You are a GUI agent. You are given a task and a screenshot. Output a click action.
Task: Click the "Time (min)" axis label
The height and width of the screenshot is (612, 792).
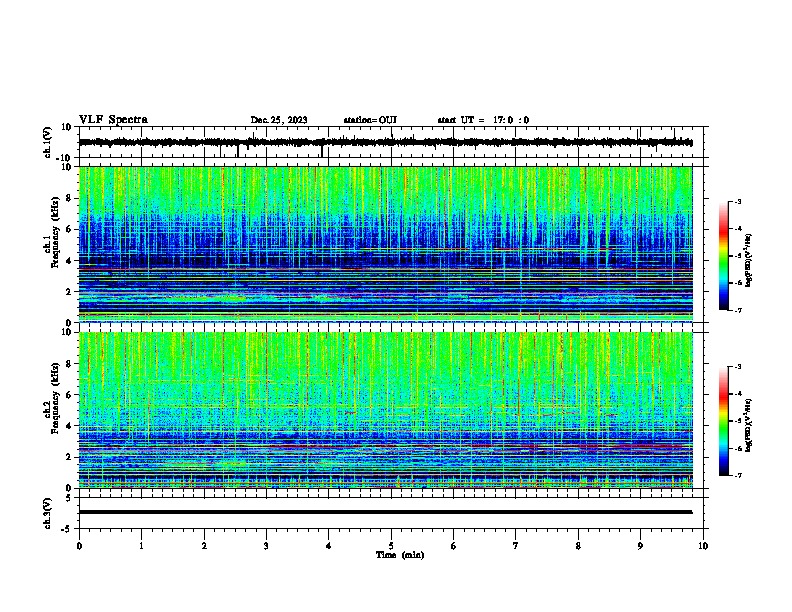(x=400, y=555)
